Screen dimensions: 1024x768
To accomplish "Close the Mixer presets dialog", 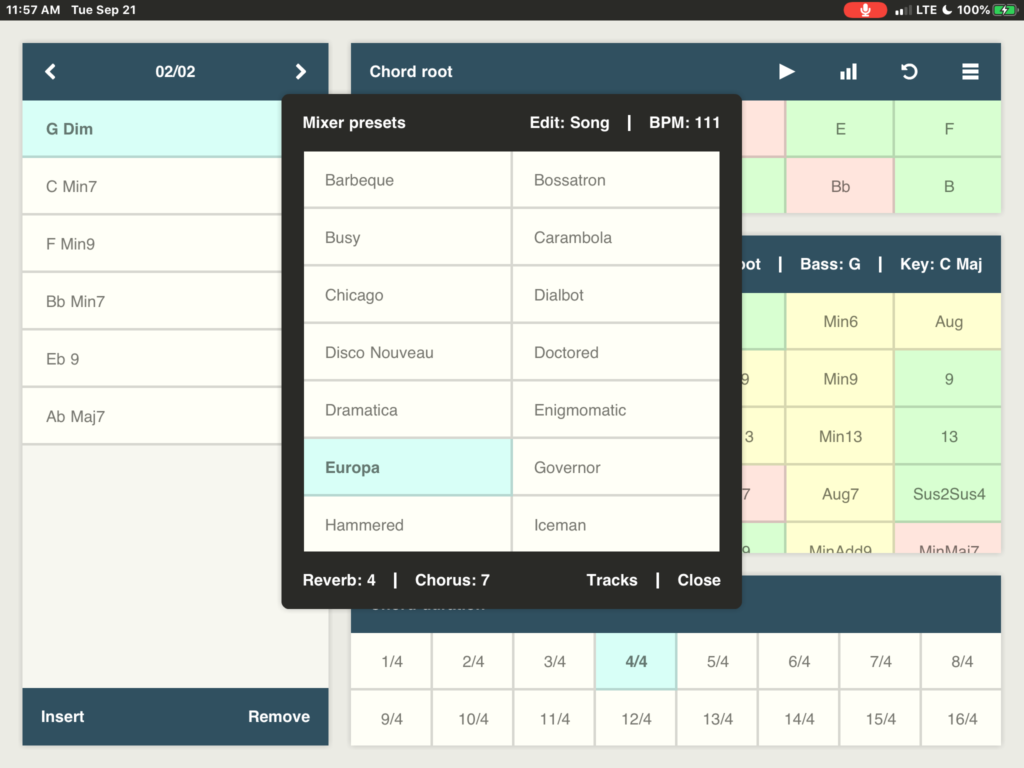I will pyautogui.click(x=698, y=580).
